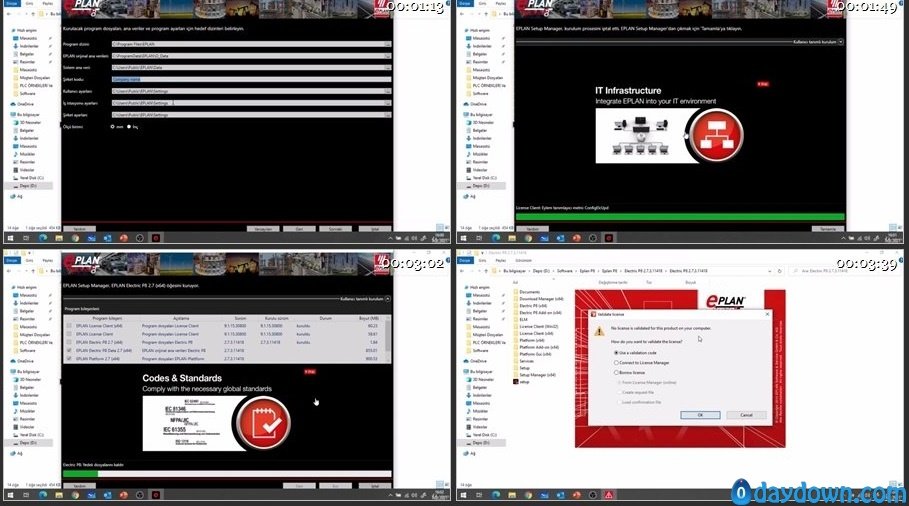The image size is (909, 506).
Task: Tick 'EPLAN Electric P8 2.7 (x64)' component checkbox
Action: [x=70, y=342]
